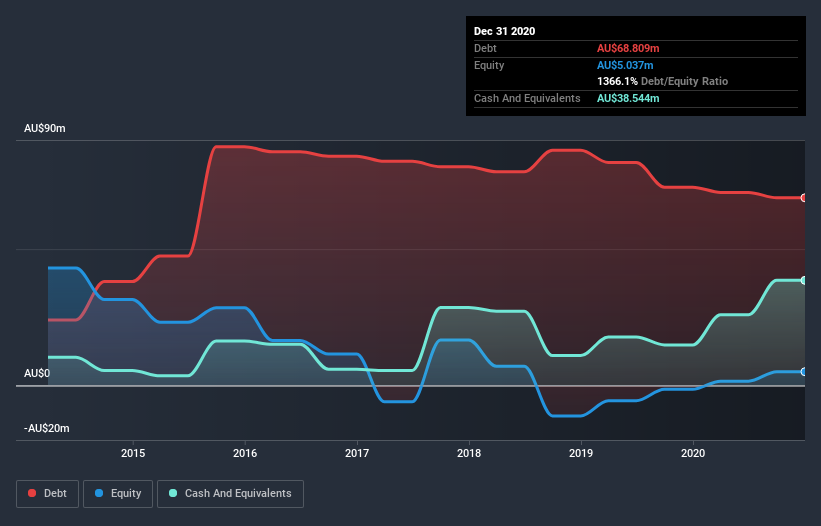Select the blue Equity endpoint marker
821x526 pixels.
pos(803,372)
